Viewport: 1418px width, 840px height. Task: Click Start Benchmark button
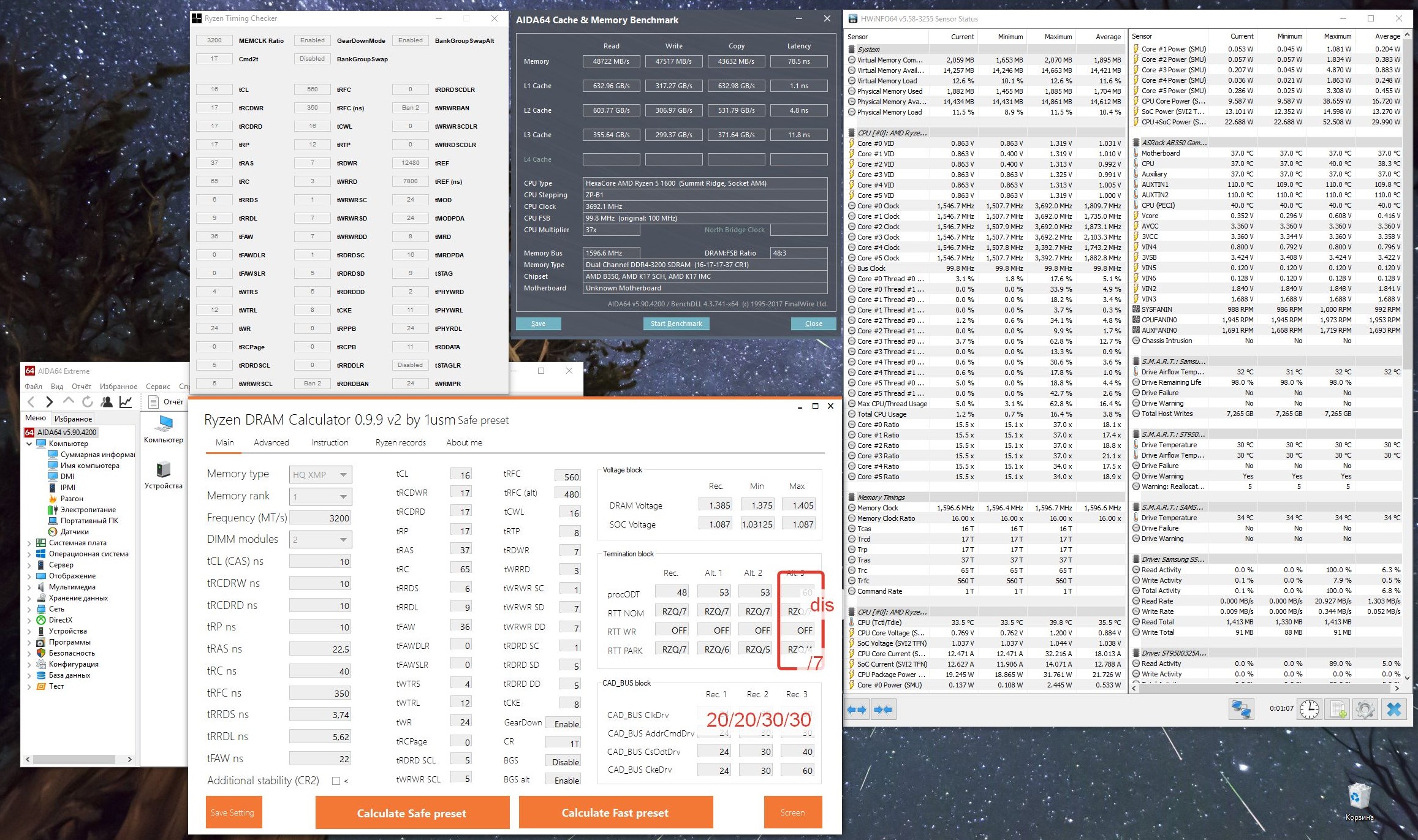point(676,324)
